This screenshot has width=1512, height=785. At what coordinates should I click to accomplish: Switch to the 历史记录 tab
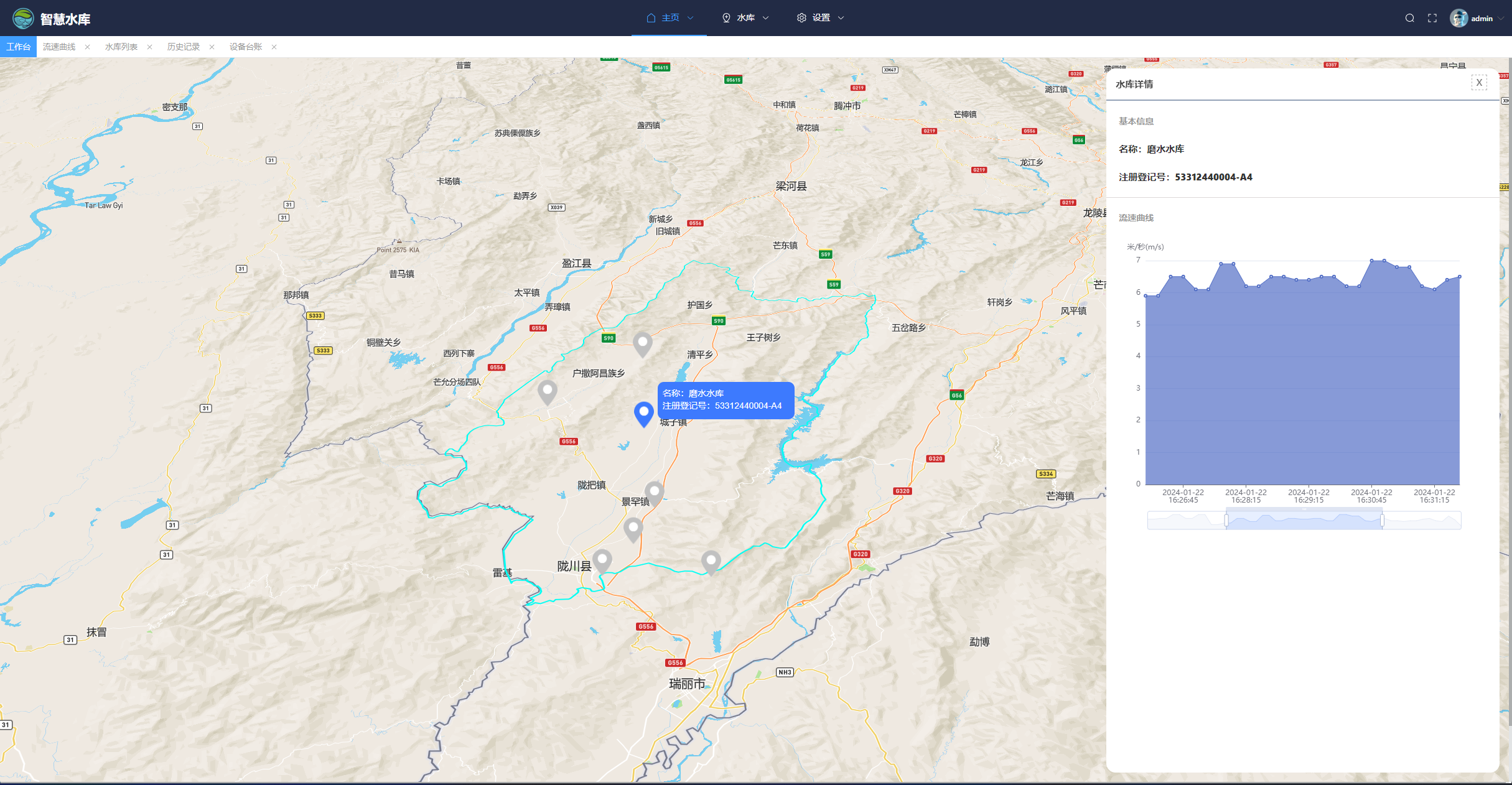coord(183,47)
